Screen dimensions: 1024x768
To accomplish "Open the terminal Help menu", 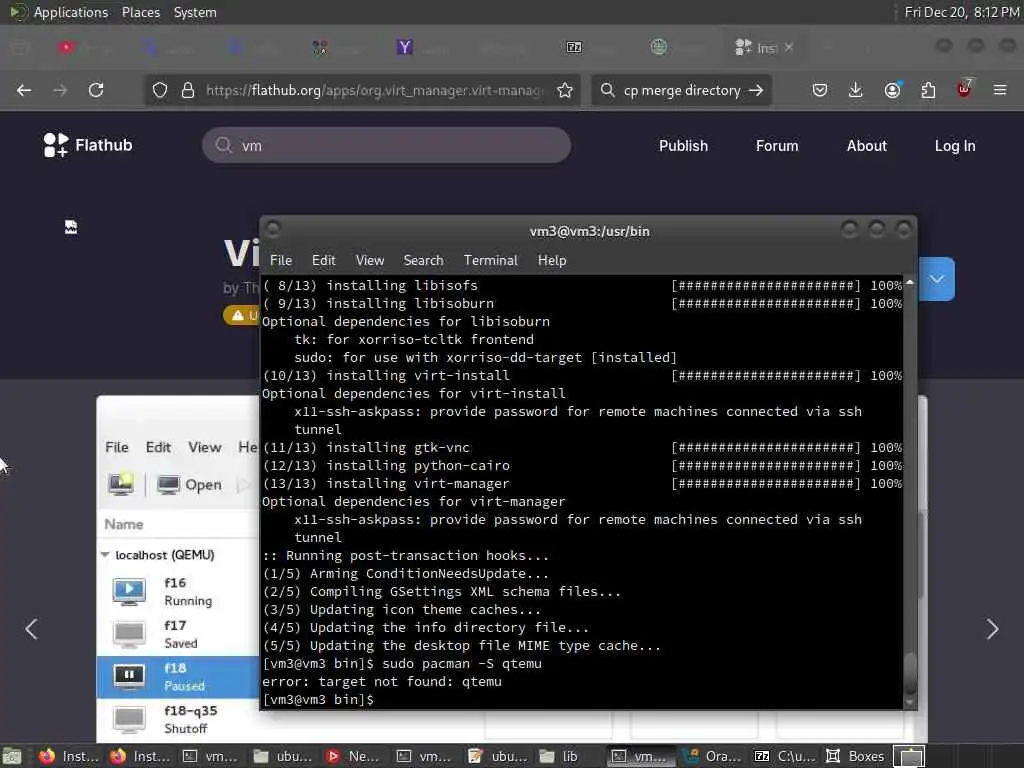I will point(552,260).
